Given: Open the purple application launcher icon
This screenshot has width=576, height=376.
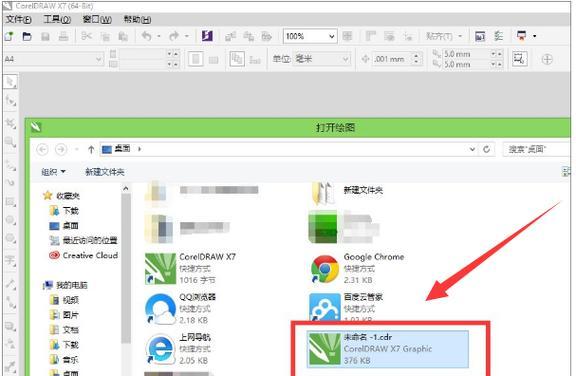Looking at the screenshot, I should pyautogui.click(x=207, y=36).
